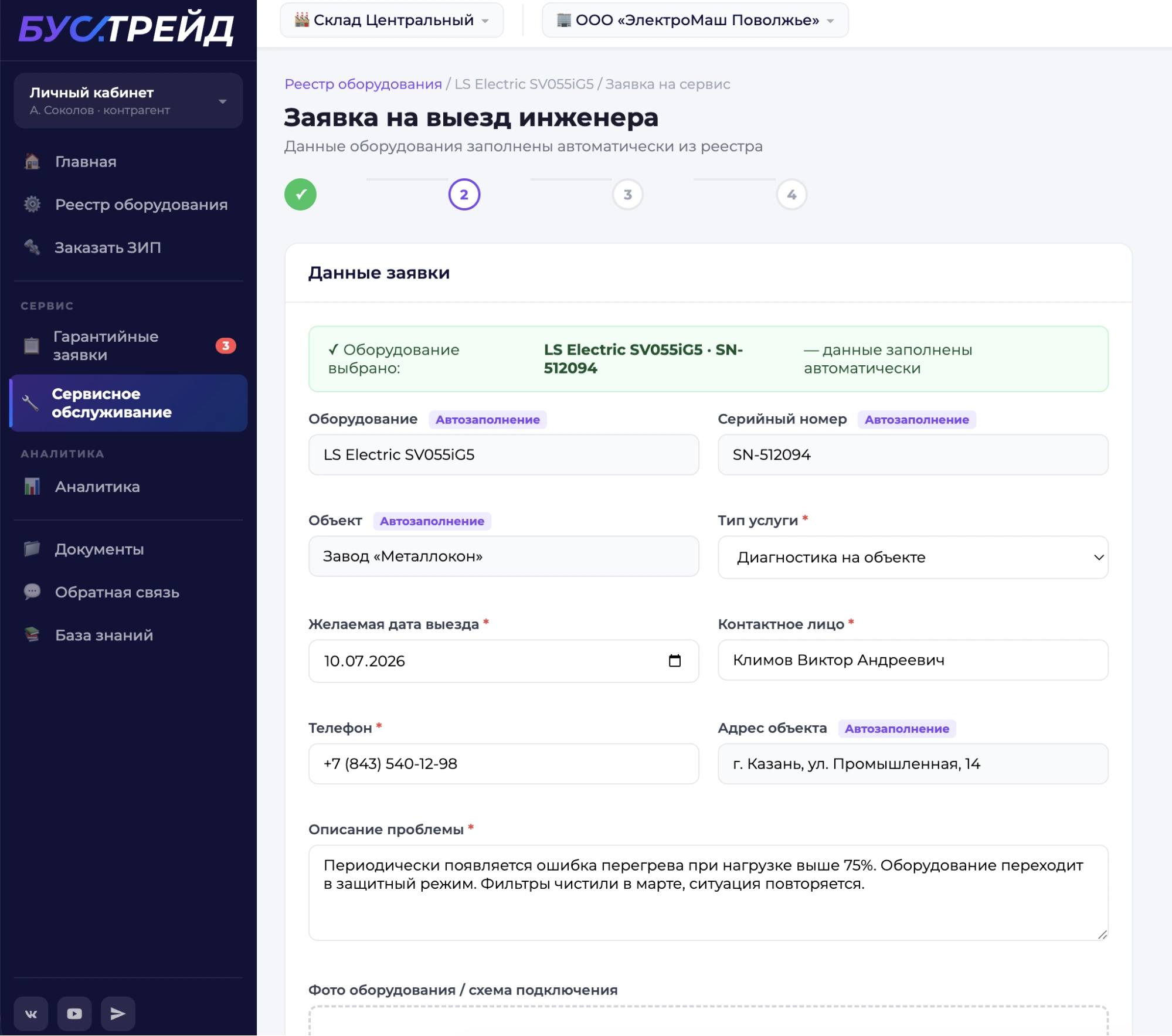Click the Адрес объекта field
This screenshot has width=1172, height=1036.
(913, 764)
